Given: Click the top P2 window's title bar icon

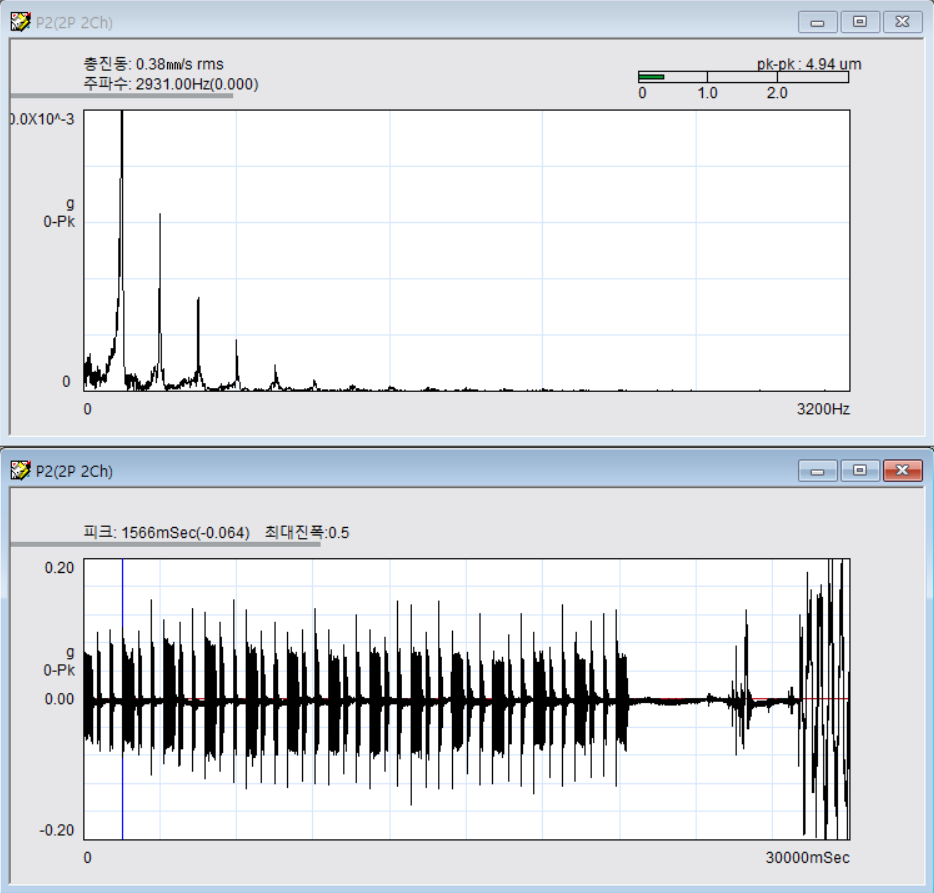Looking at the screenshot, I should [x=20, y=21].
